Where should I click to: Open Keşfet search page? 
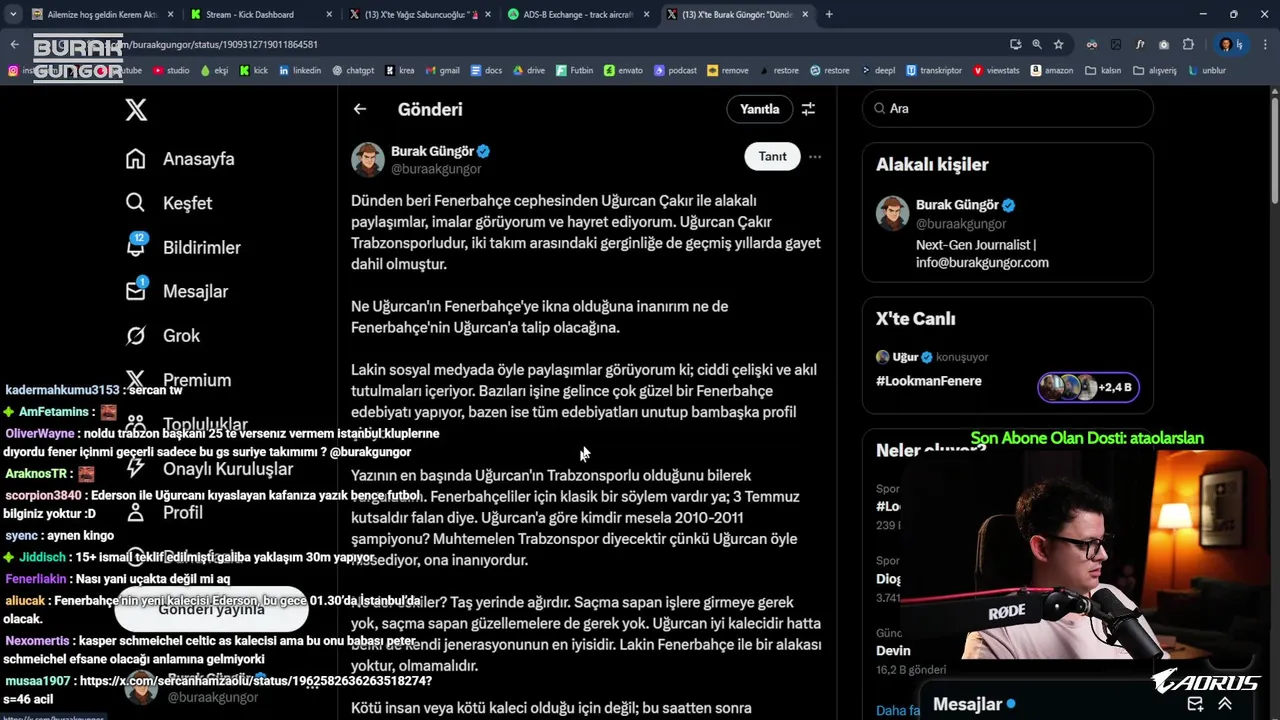[x=169, y=203]
